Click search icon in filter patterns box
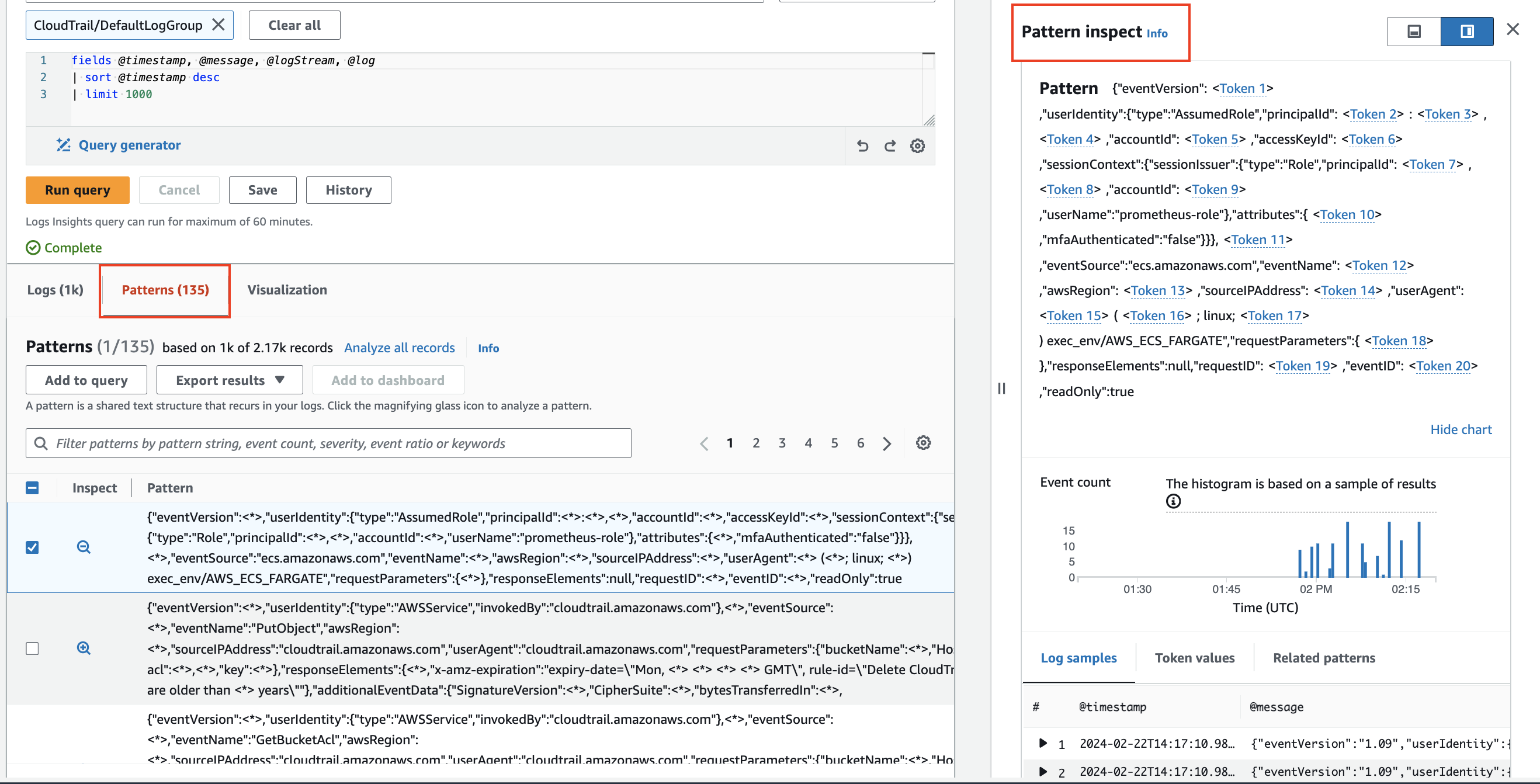This screenshot has width=1540, height=784. [41, 443]
